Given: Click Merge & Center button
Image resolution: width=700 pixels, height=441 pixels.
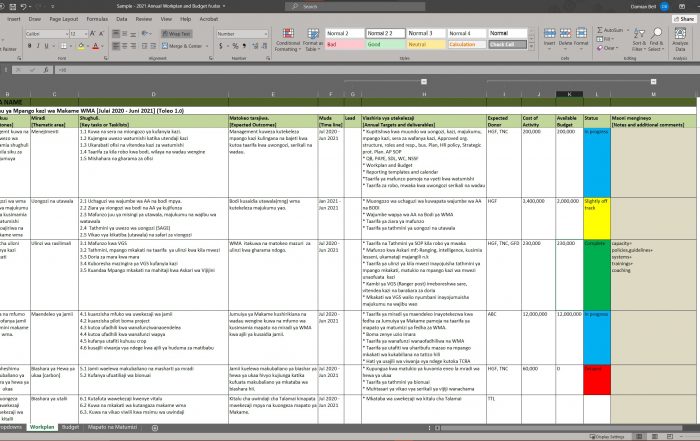Looking at the screenshot, I should click(182, 46).
